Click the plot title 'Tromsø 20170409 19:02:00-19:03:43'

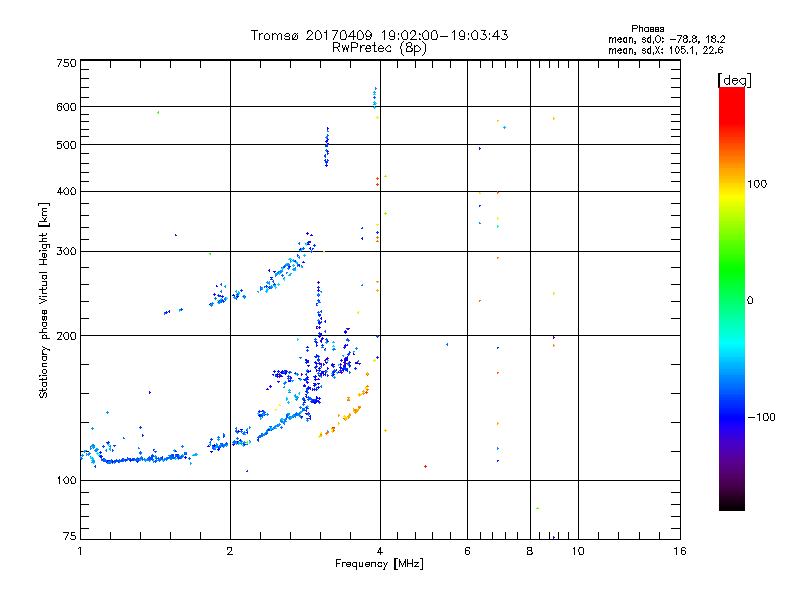[x=379, y=35]
